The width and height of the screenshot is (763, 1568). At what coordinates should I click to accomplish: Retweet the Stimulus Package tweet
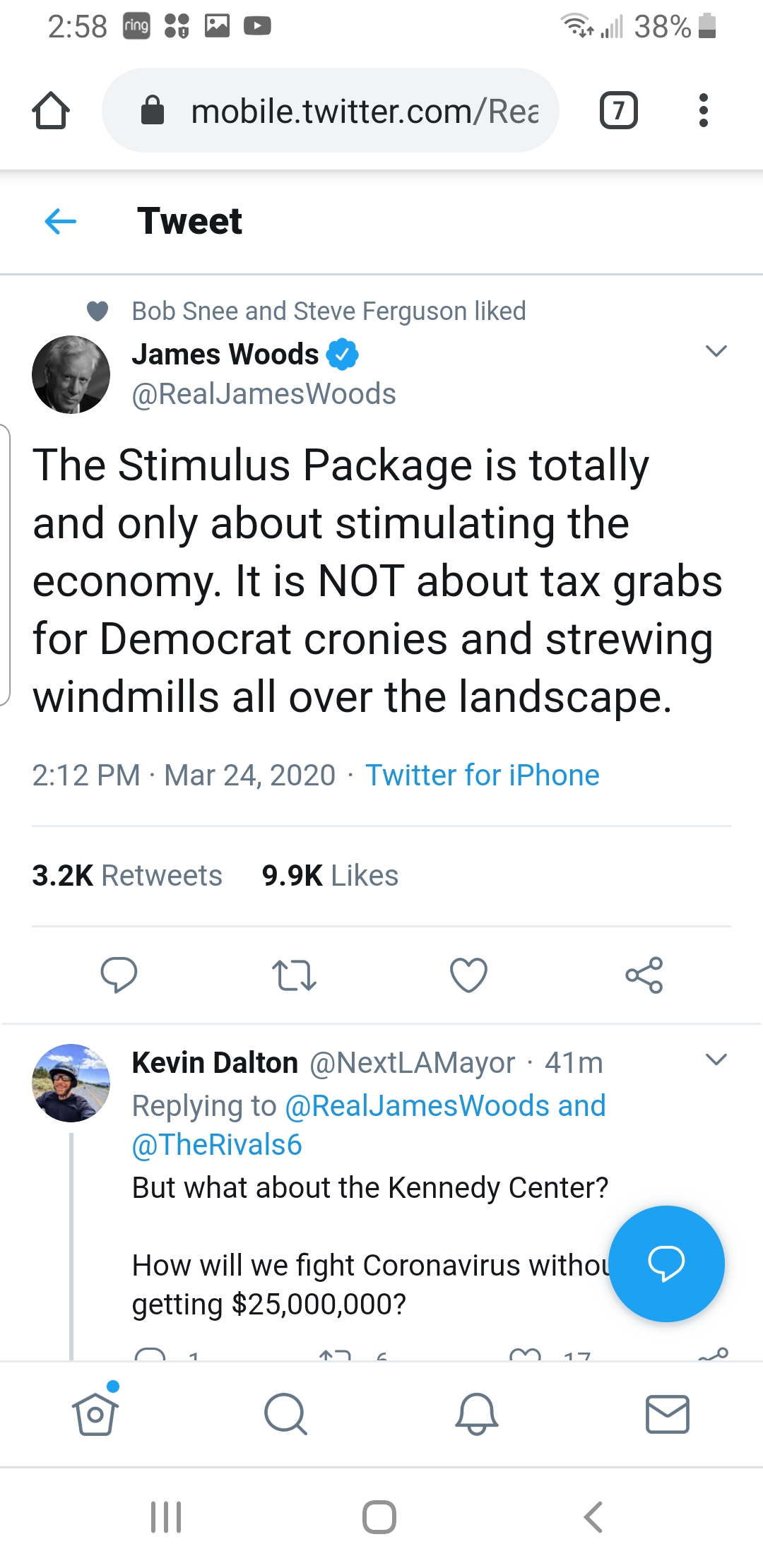pyautogui.click(x=294, y=975)
